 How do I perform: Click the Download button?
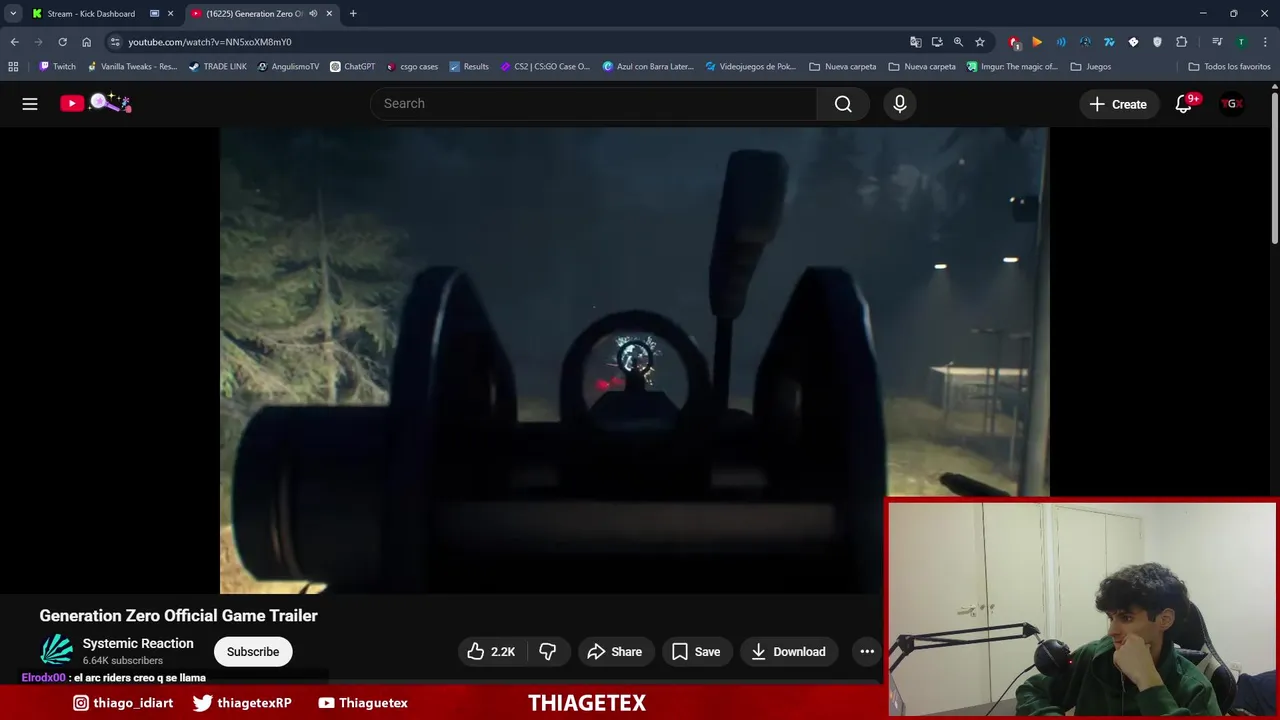pyautogui.click(x=788, y=652)
